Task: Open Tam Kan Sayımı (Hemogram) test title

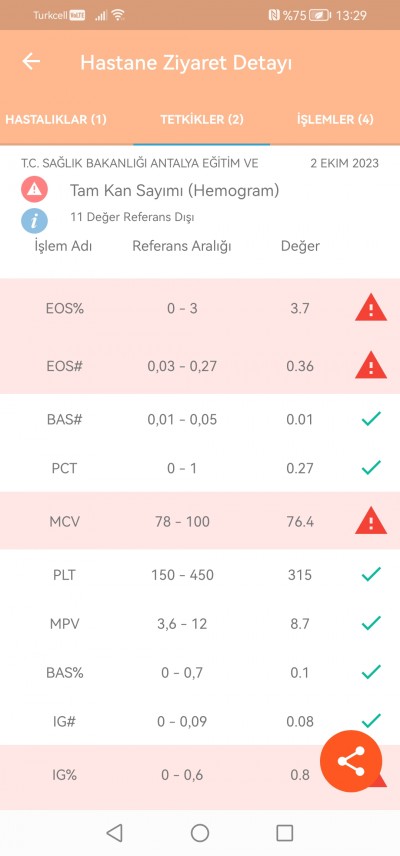Action: (x=174, y=191)
